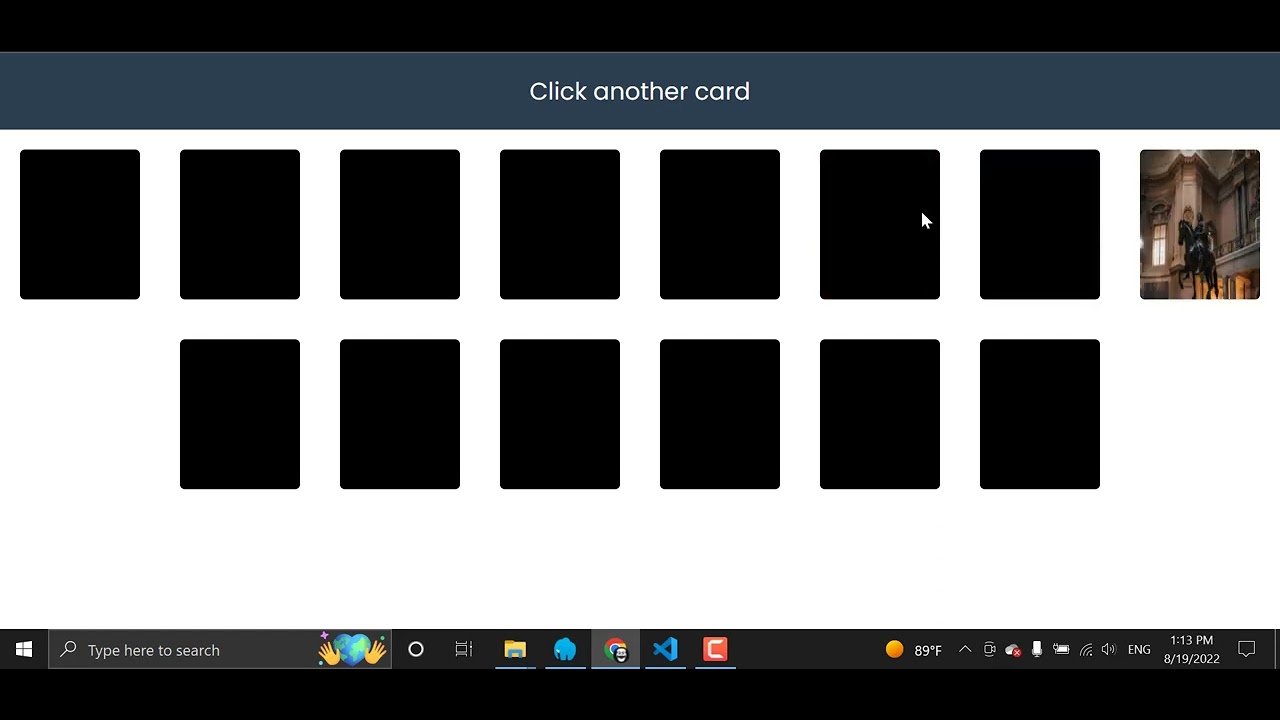Open the clock showing 1:13 PM 8/19/2022
The width and height of the screenshot is (1280, 720).
point(1191,650)
